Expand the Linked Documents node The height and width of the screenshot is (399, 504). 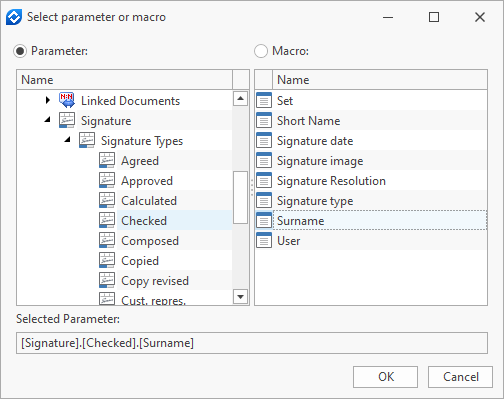coord(48,100)
